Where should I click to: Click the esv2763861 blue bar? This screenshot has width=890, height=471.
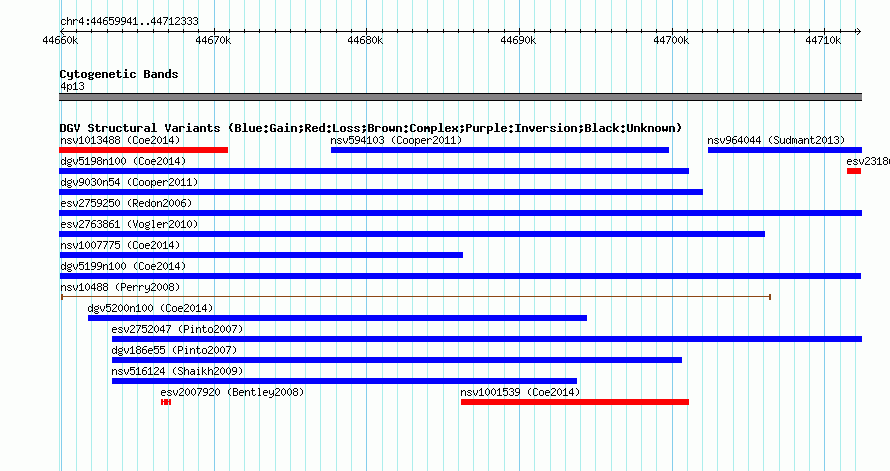pos(412,234)
